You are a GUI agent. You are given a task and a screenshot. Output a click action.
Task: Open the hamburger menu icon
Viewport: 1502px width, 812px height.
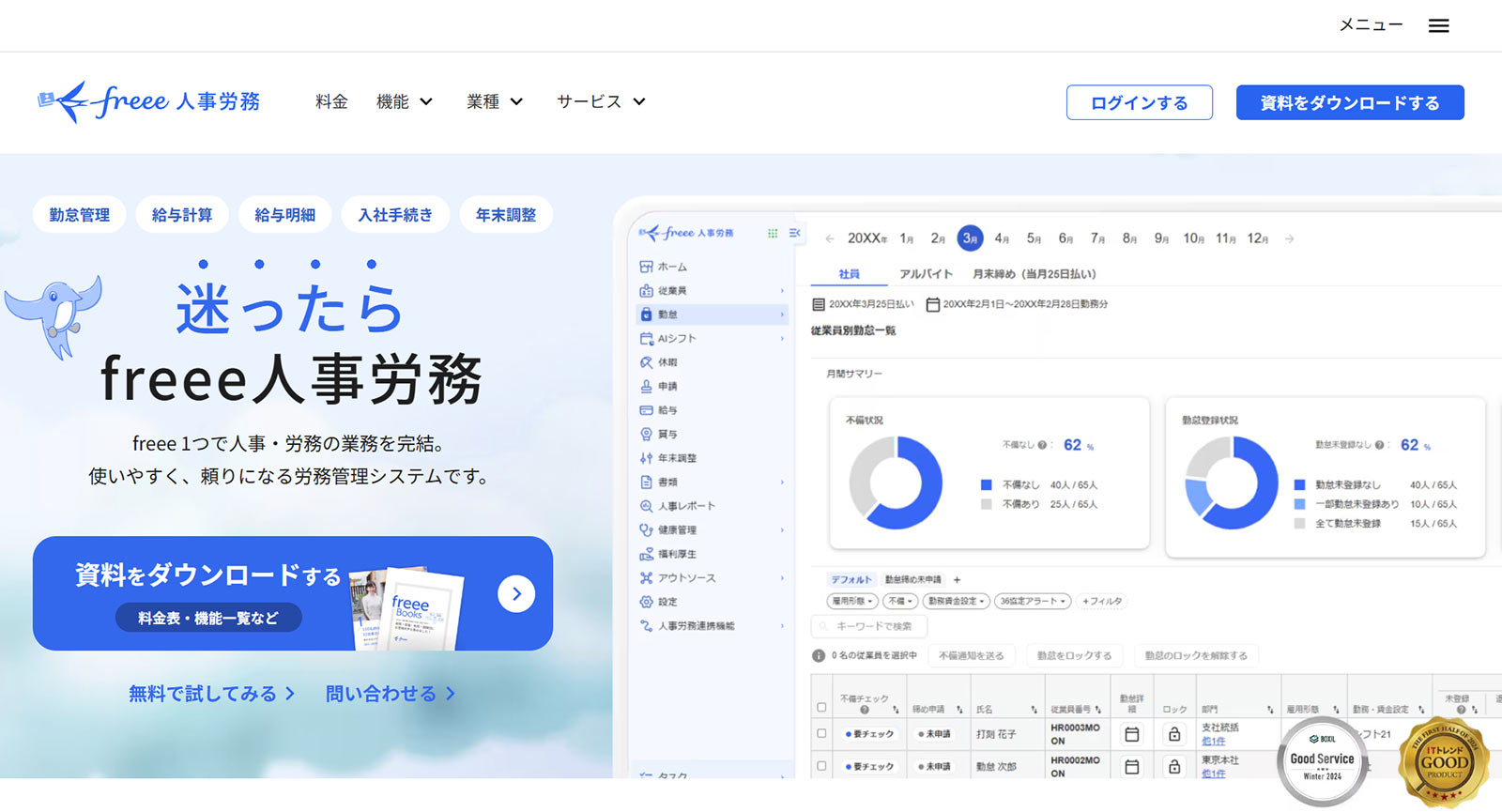(x=1438, y=25)
